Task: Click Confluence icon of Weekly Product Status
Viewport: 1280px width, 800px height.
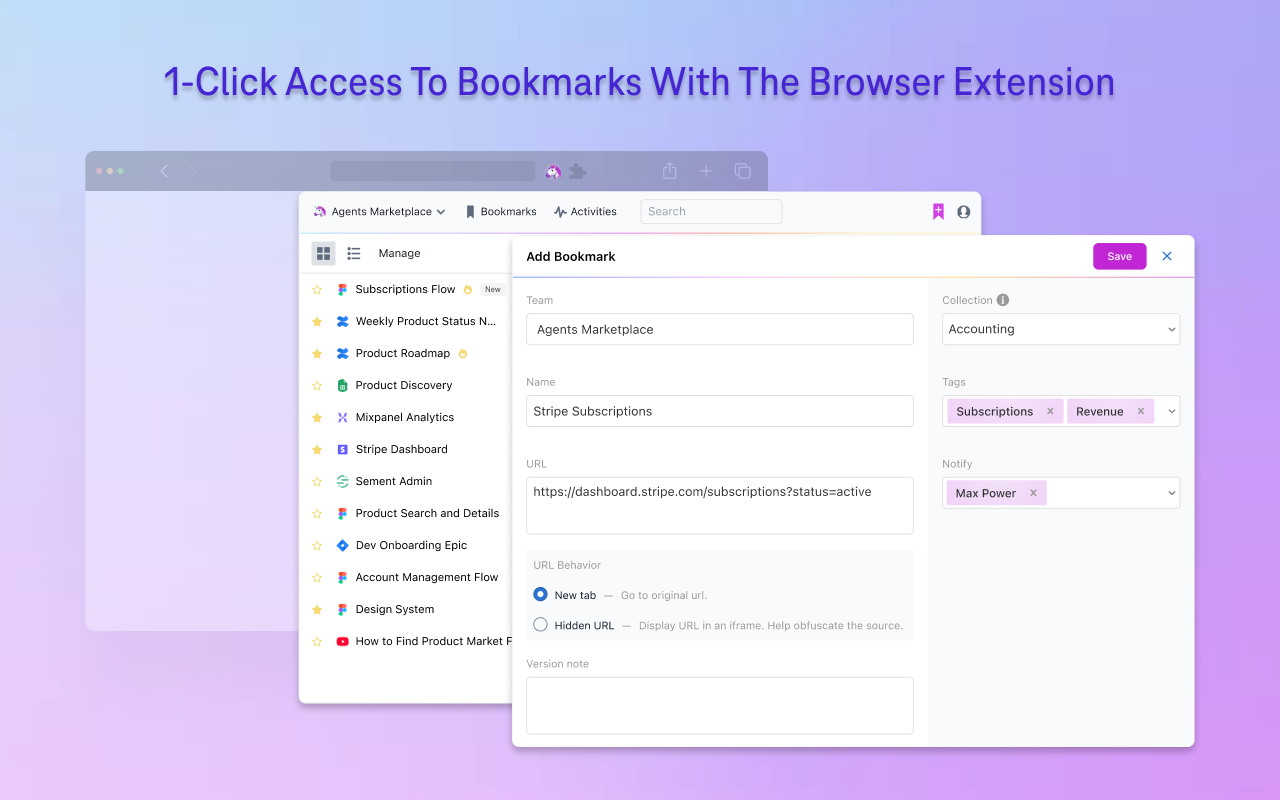Action: (x=342, y=321)
